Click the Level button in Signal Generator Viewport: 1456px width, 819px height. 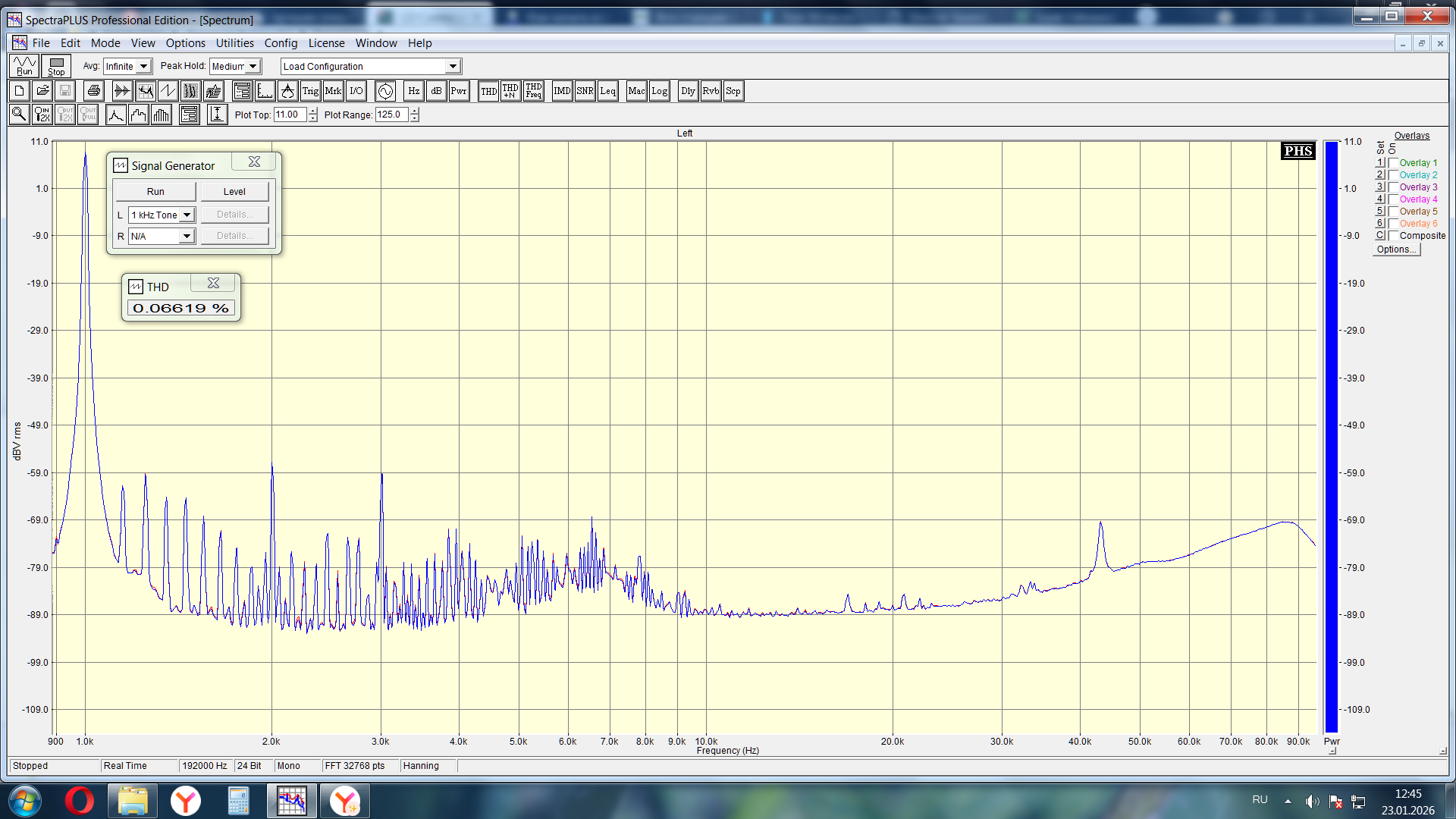pyautogui.click(x=234, y=192)
